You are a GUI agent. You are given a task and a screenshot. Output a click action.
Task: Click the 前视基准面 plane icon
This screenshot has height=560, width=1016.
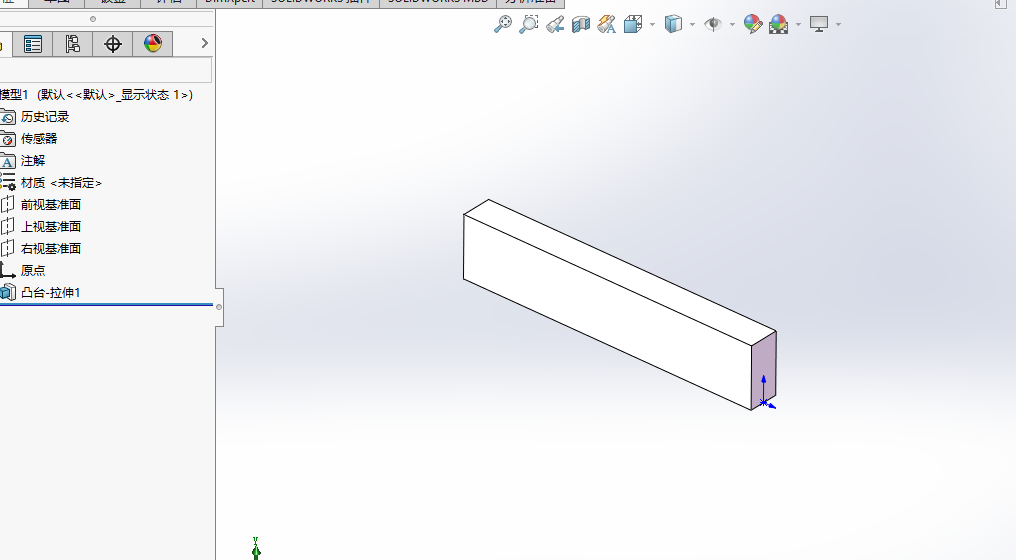7,205
